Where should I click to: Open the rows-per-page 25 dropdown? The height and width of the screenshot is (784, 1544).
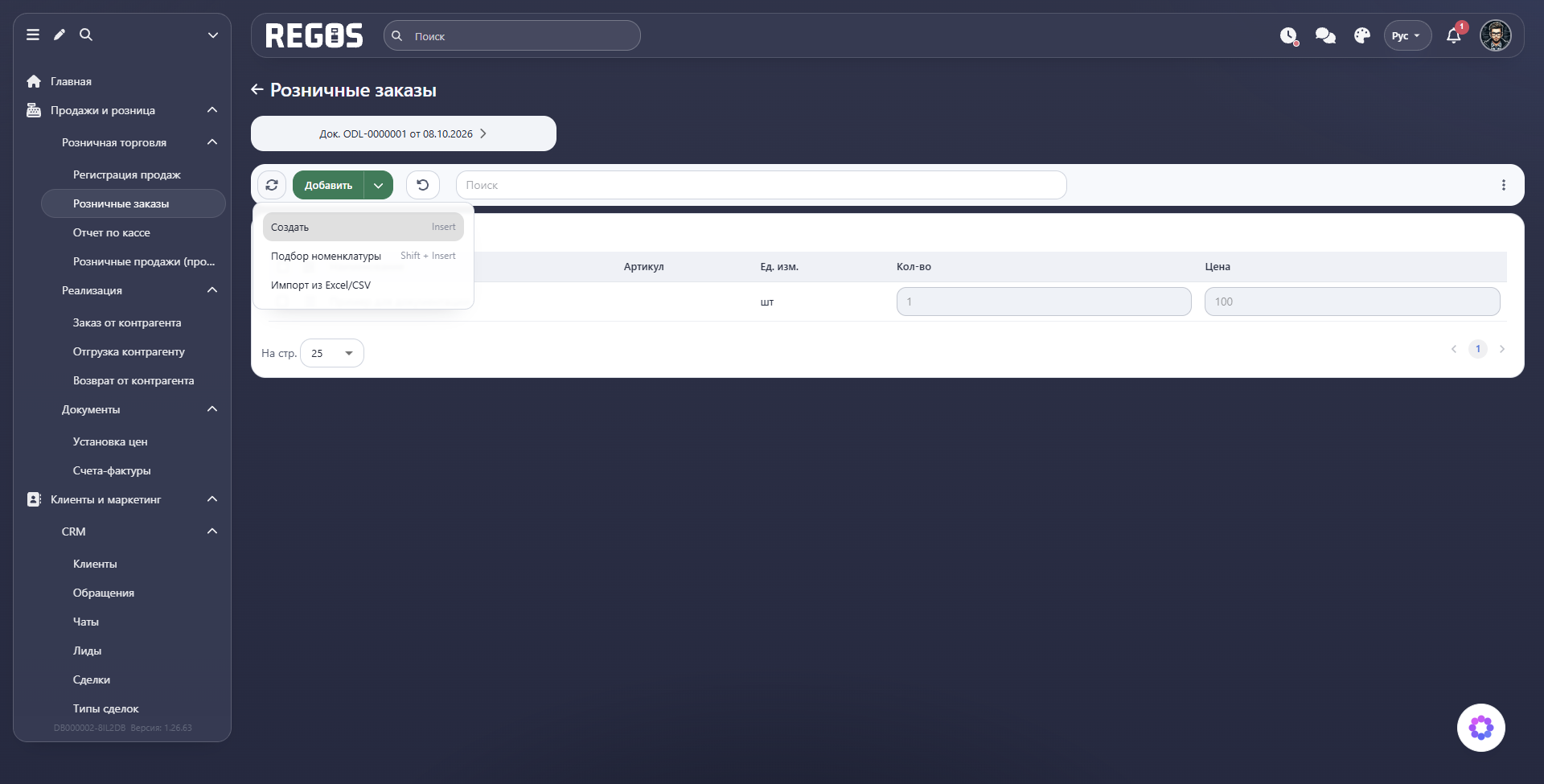coord(332,353)
